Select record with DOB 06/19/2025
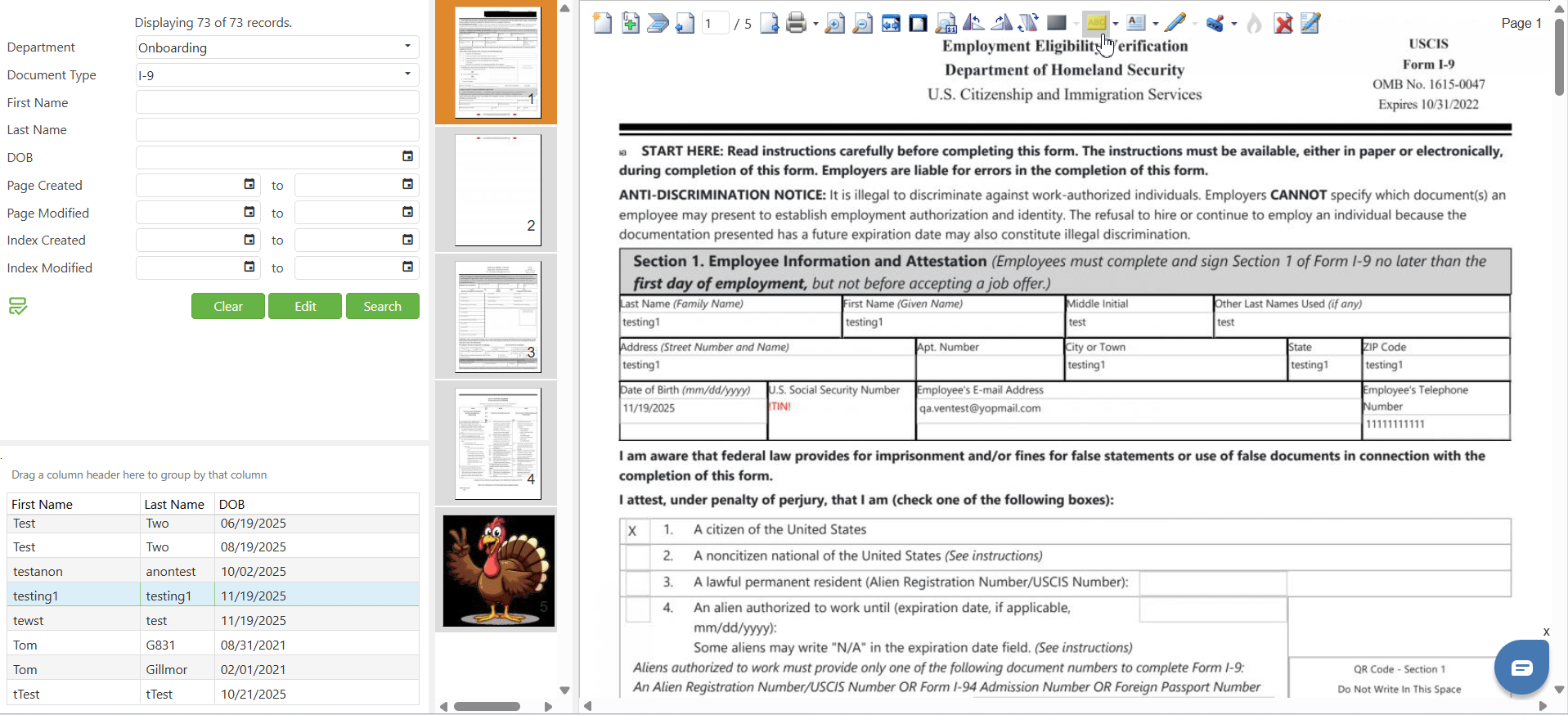1568x715 pixels. point(213,524)
